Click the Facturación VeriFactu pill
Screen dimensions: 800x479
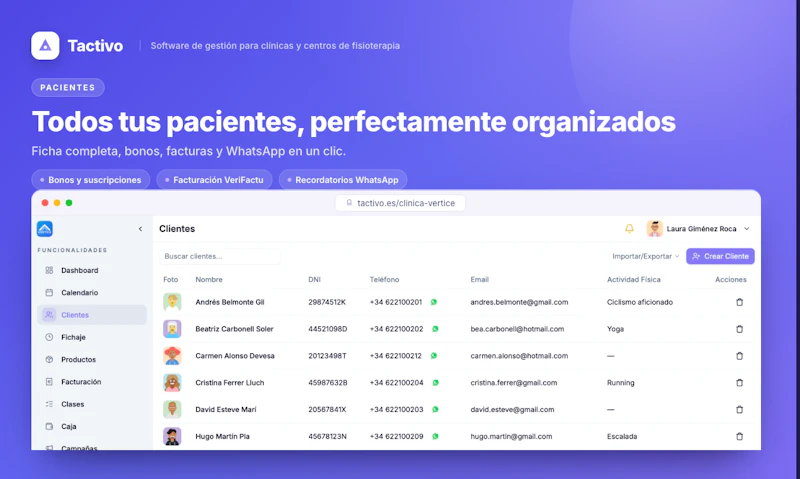point(214,180)
